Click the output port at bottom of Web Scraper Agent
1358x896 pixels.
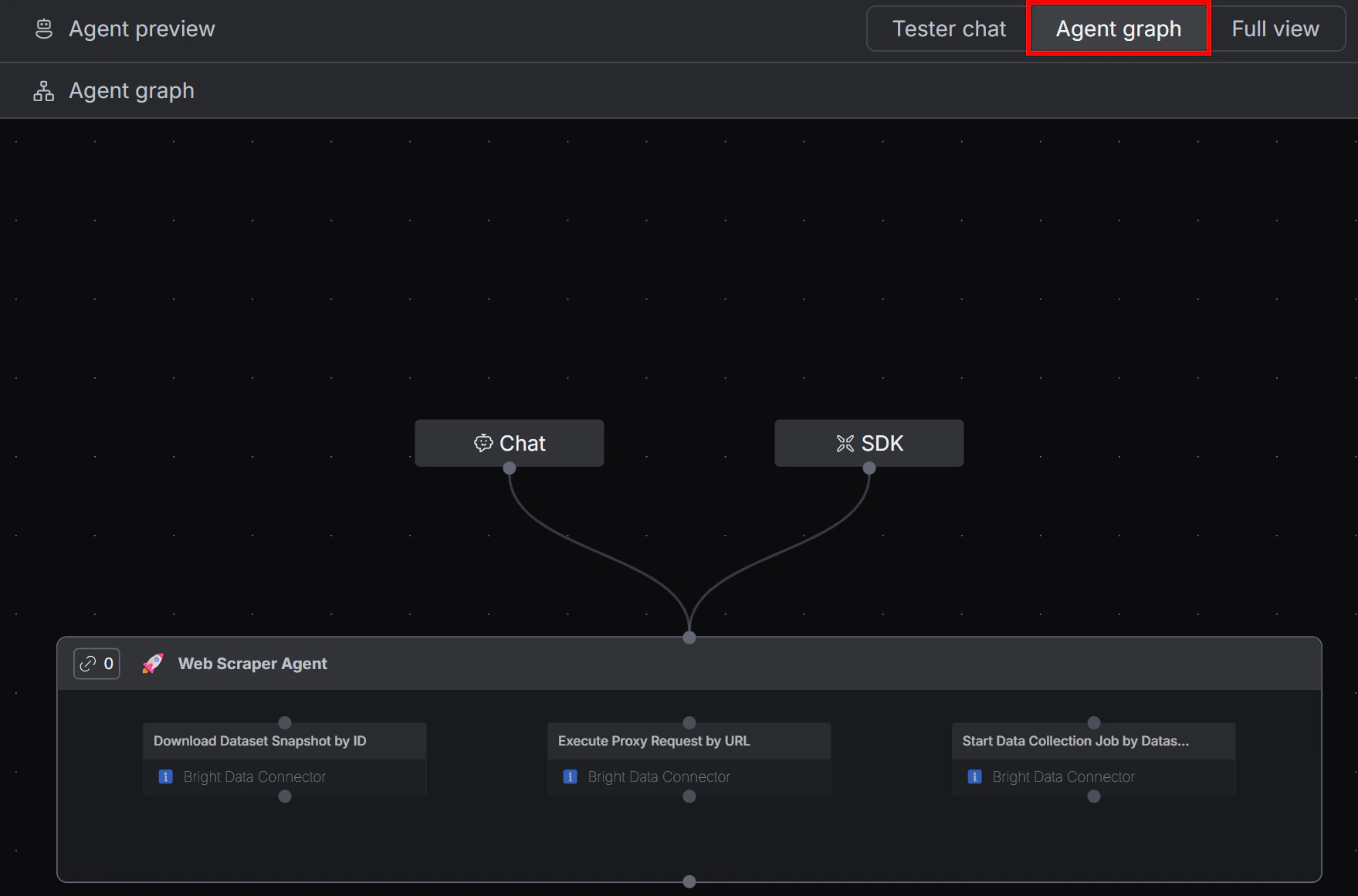(688, 881)
